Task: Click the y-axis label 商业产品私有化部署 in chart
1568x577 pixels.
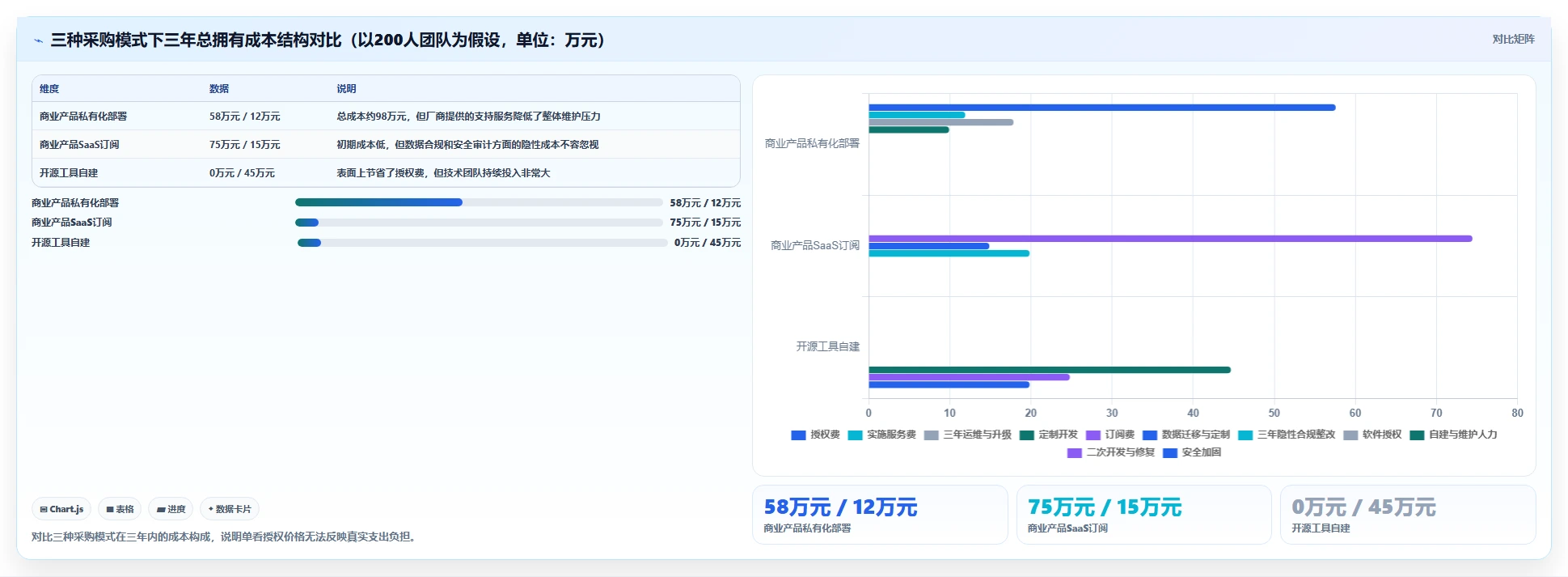Action: pos(813,143)
